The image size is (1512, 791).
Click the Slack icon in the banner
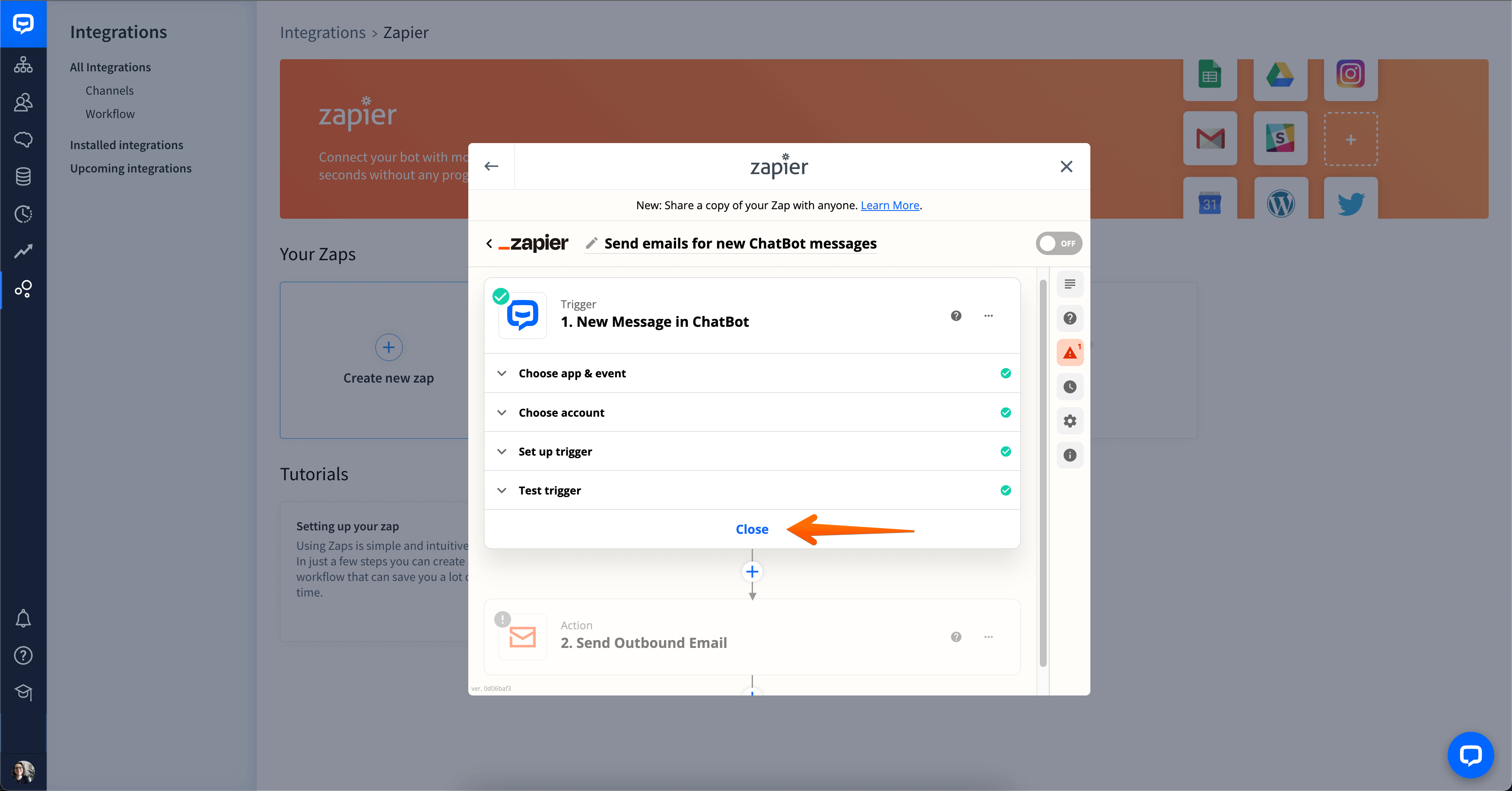click(x=1280, y=139)
